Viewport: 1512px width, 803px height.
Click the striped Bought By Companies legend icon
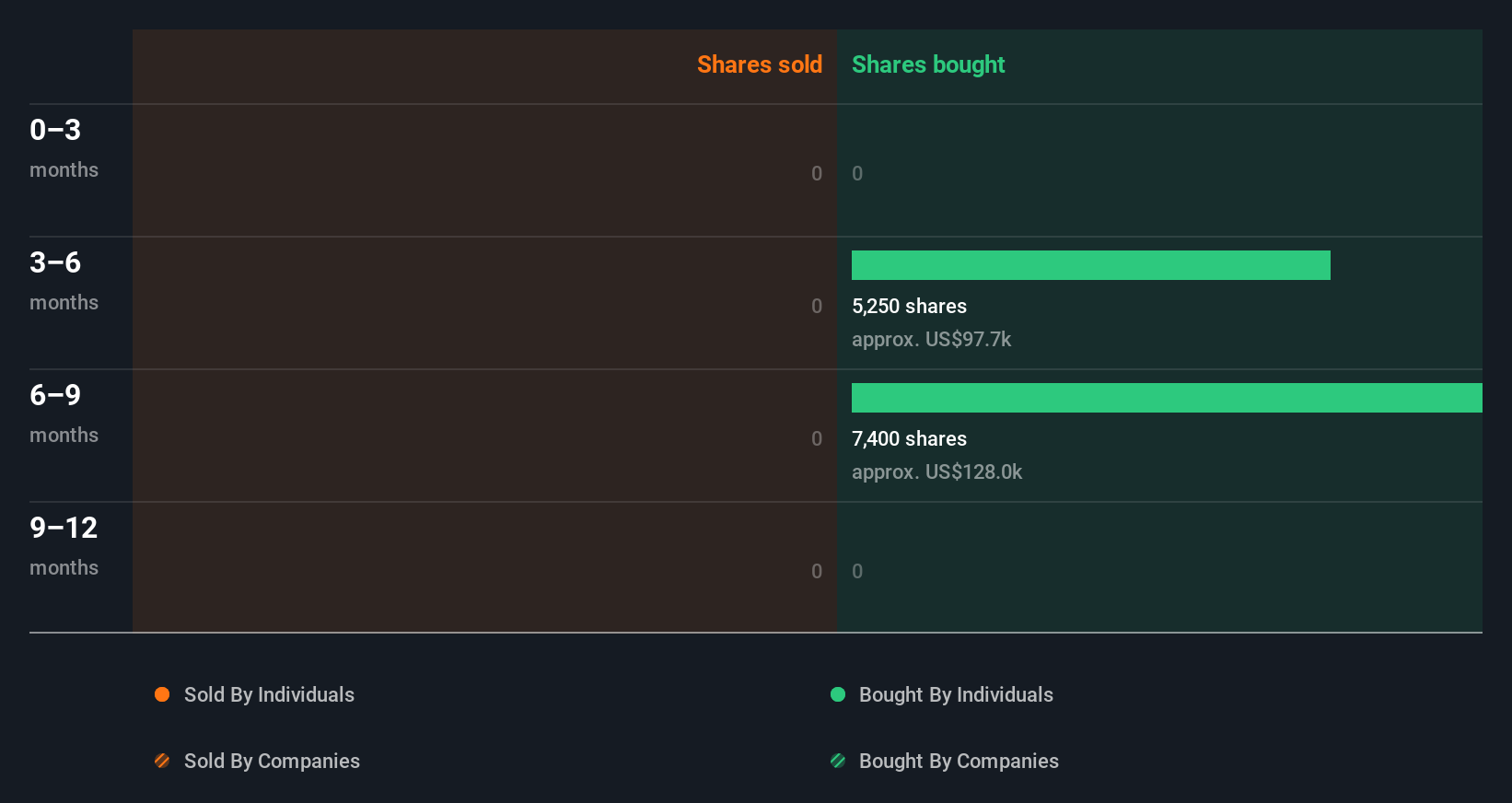[838, 761]
